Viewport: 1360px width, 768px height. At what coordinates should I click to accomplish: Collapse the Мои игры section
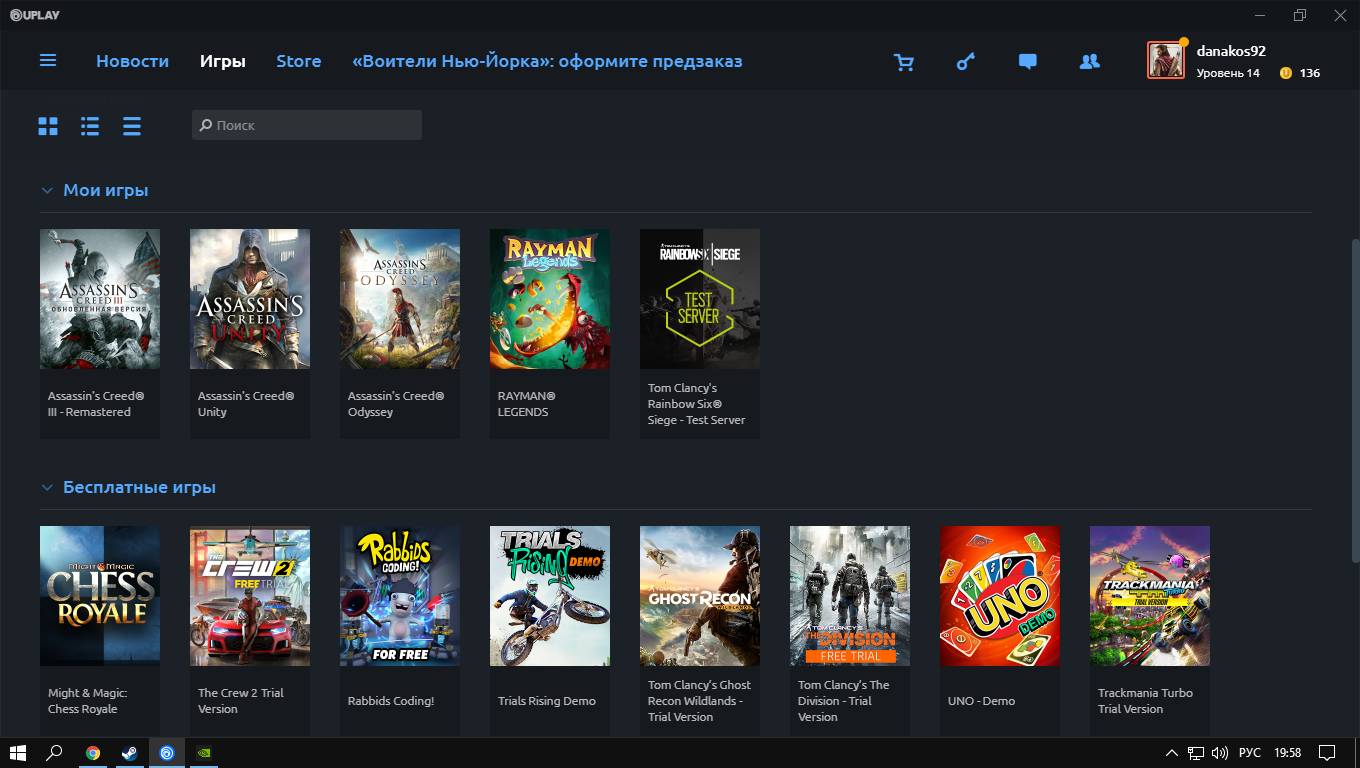[47, 190]
